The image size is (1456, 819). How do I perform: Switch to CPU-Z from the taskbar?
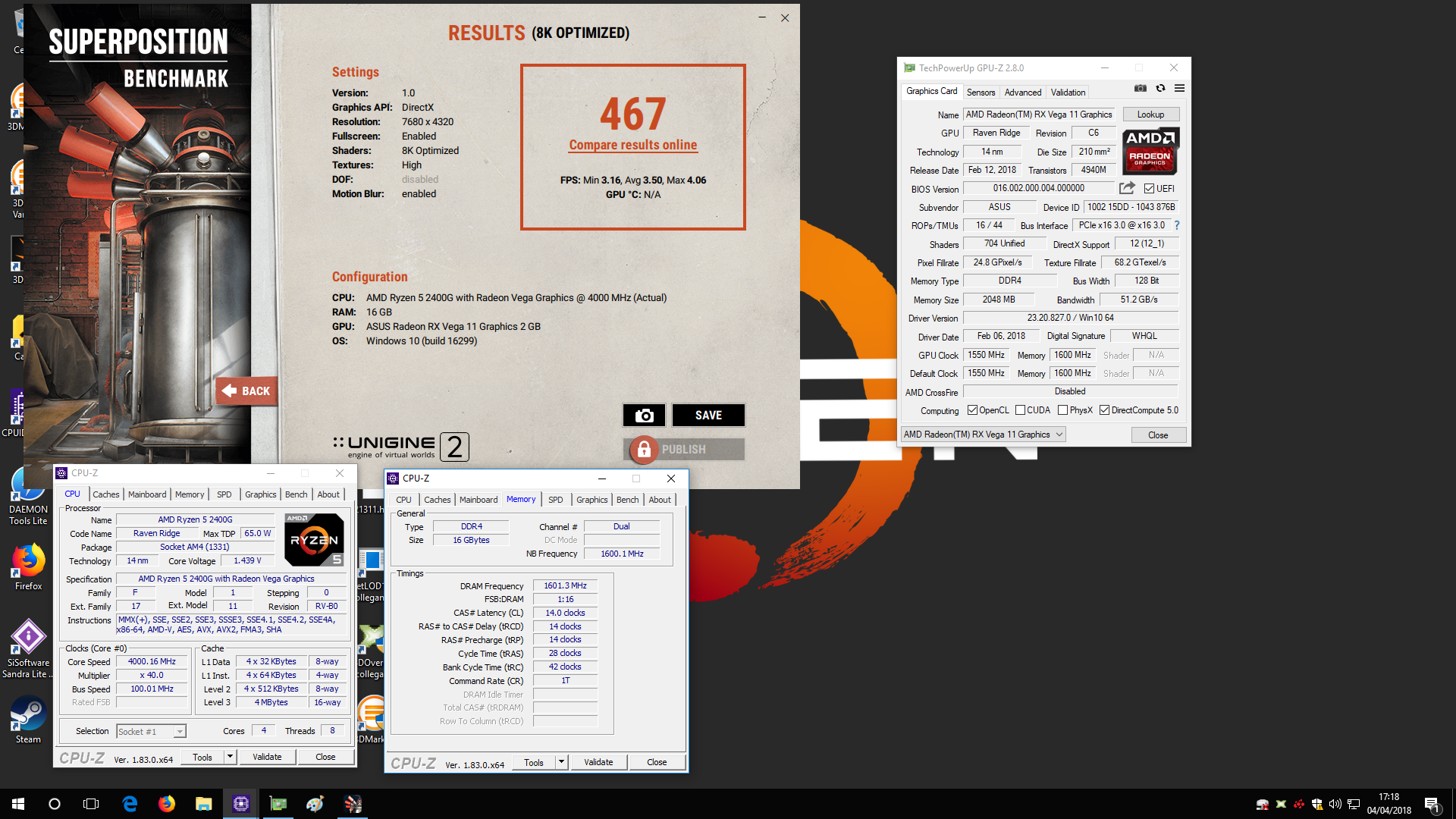241,804
